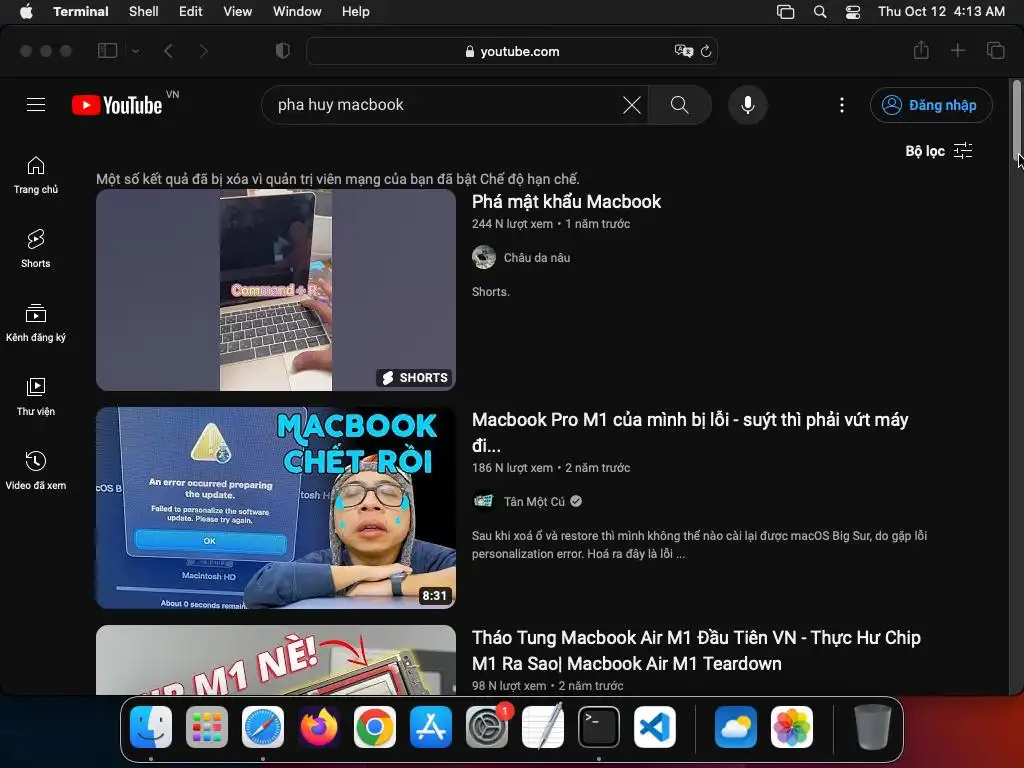Screen dimensions: 1024x768
Task: Open Kênh đăng ký subscriptions
Action: point(36,323)
